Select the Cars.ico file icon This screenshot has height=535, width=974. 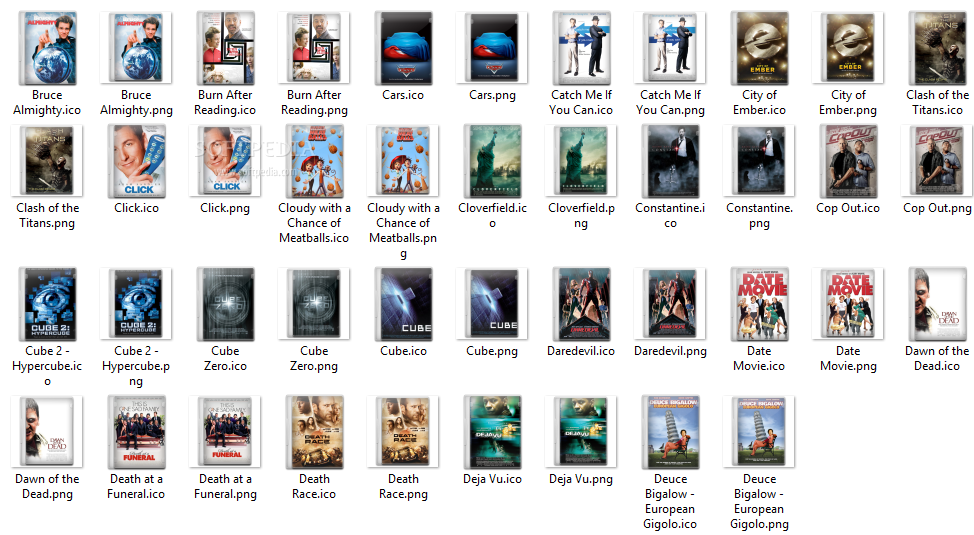403,48
